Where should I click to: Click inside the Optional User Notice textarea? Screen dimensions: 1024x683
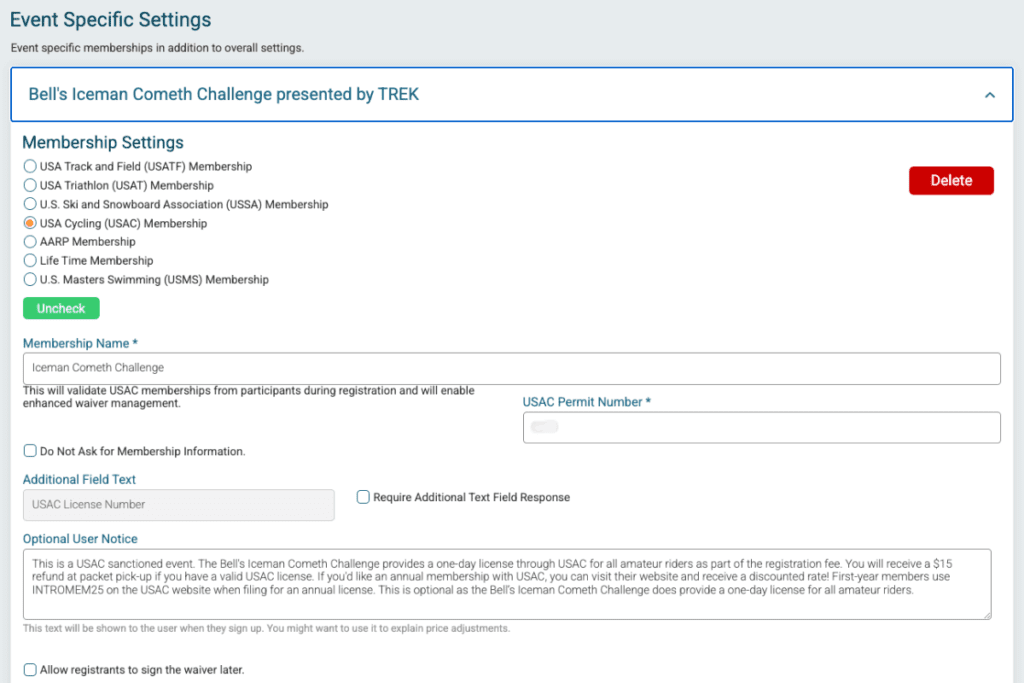(x=506, y=583)
